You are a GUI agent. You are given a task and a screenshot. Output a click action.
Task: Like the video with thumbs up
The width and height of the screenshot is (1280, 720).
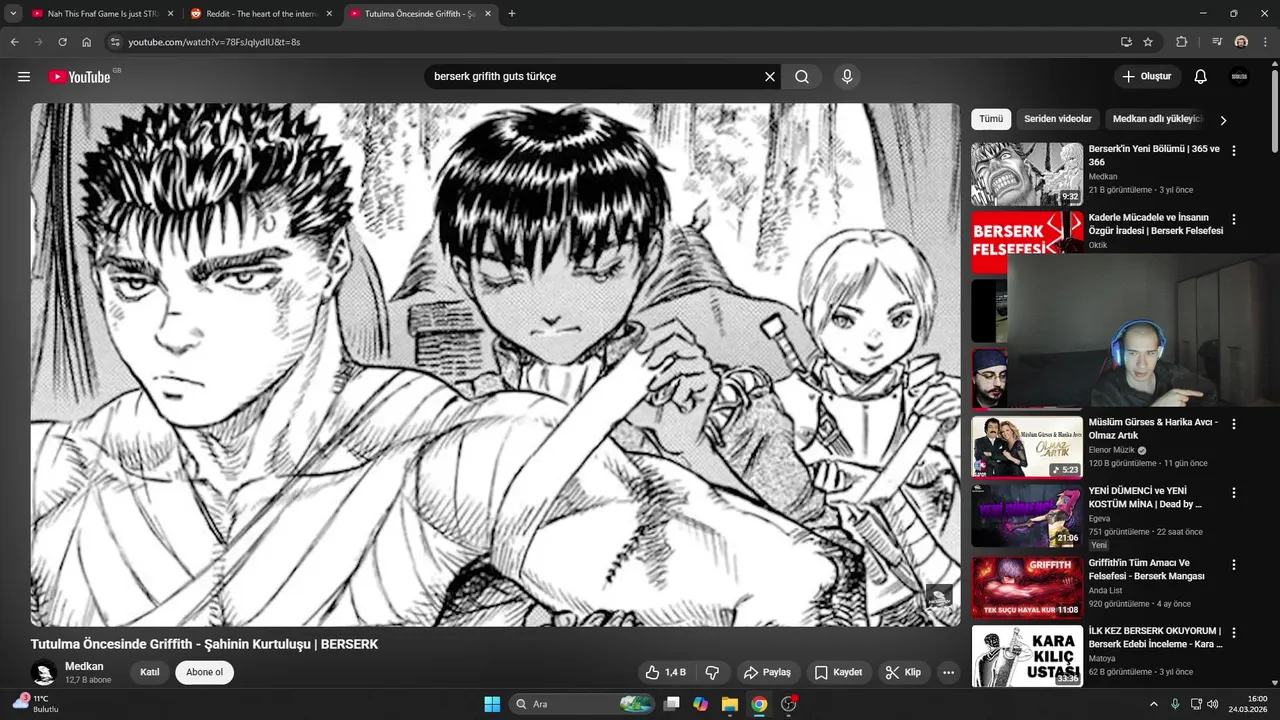[x=665, y=672]
